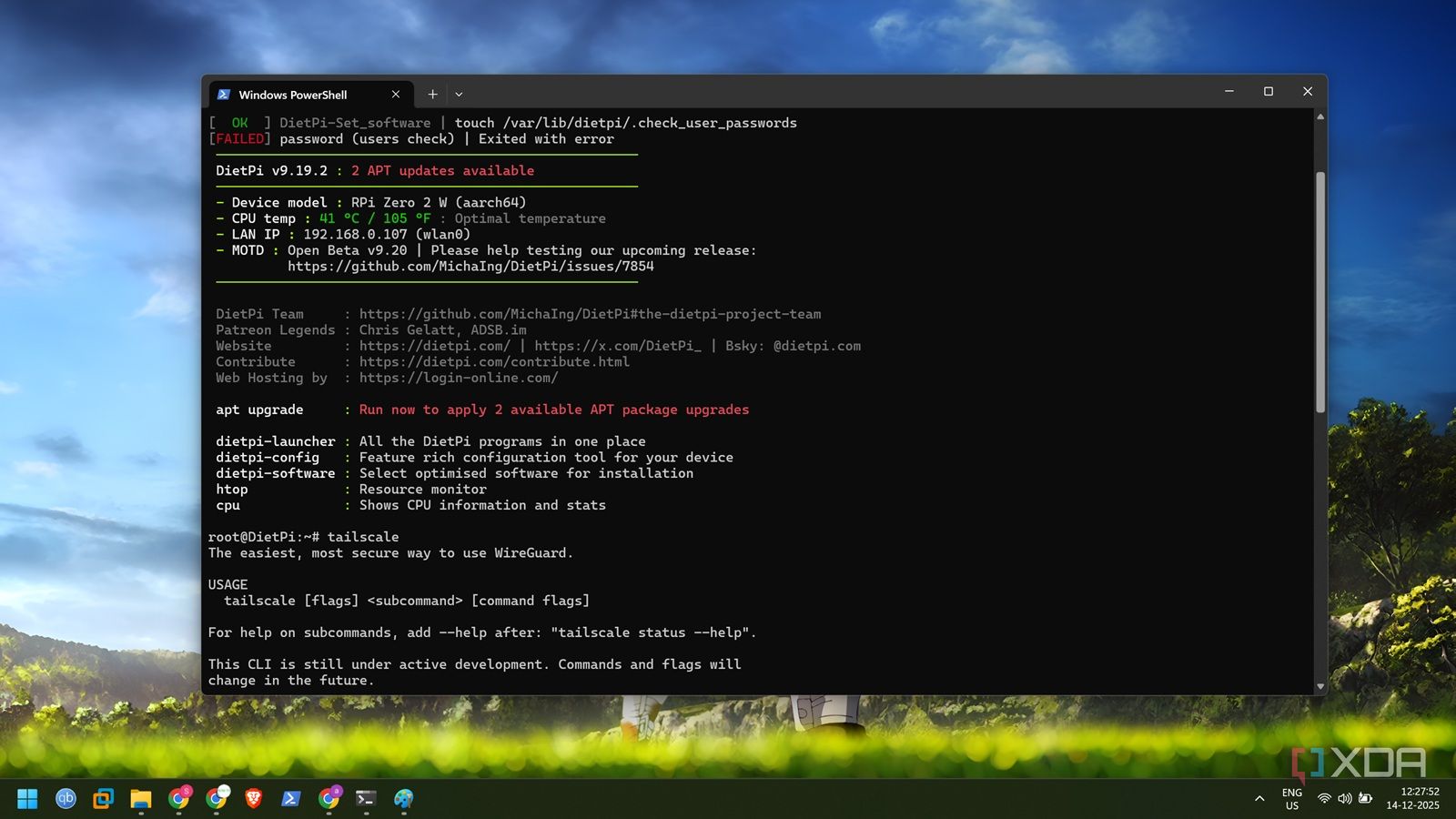Click the PowerShell icon in the terminal tab
This screenshot has width=1456, height=819.
tap(224, 95)
